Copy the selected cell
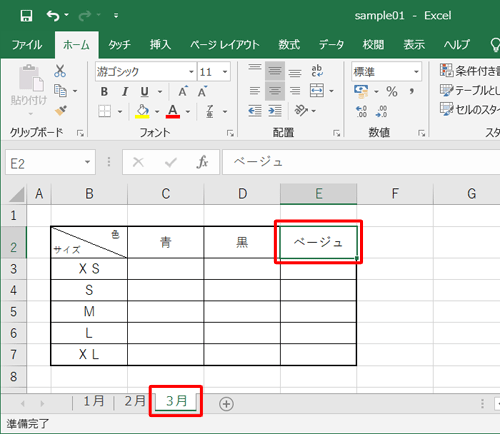 60,91
